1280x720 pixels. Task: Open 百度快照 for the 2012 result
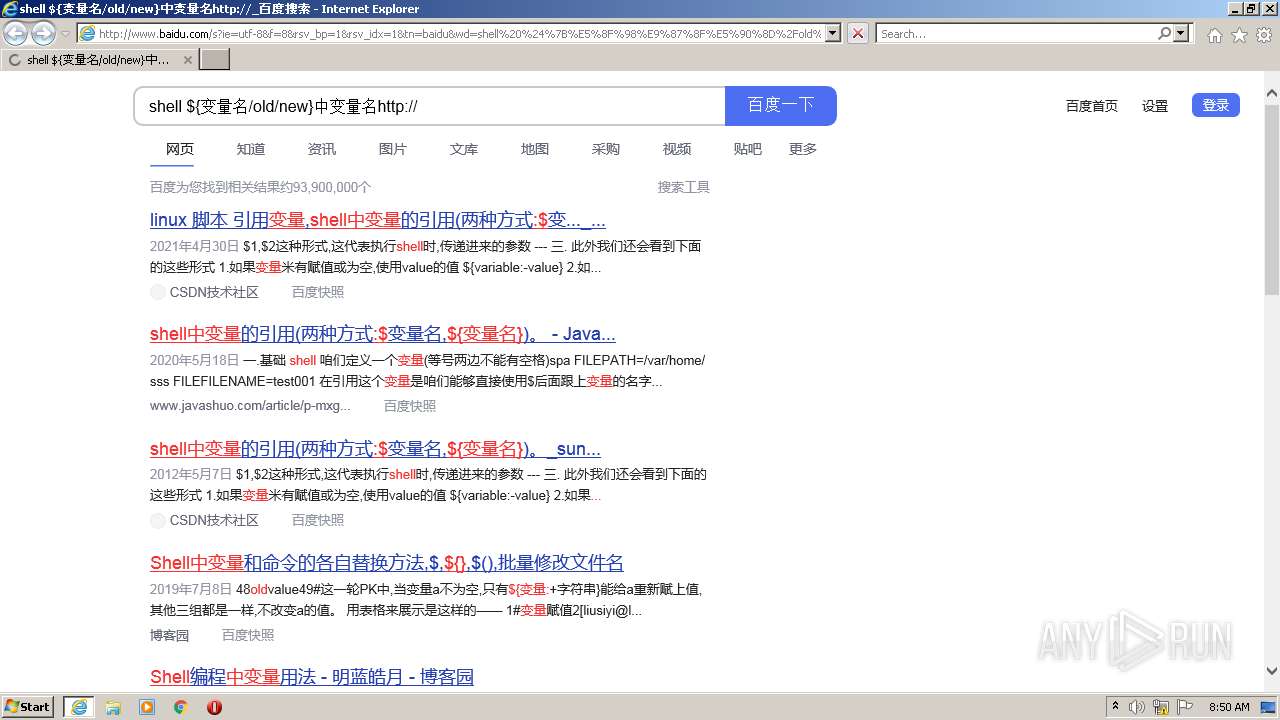pos(318,520)
